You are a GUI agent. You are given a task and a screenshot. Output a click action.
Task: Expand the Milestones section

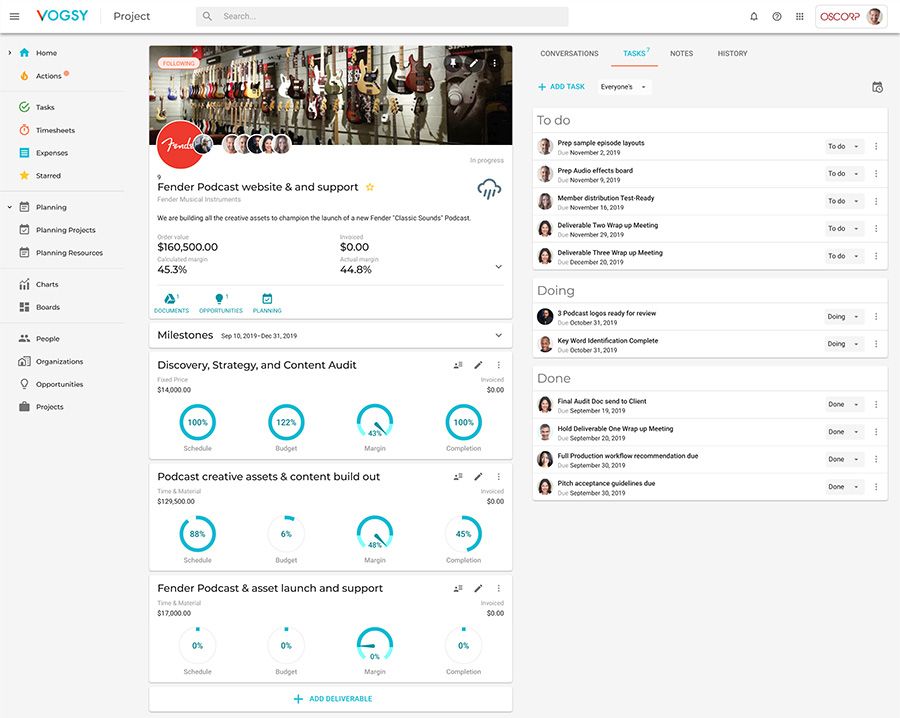[x=499, y=335]
